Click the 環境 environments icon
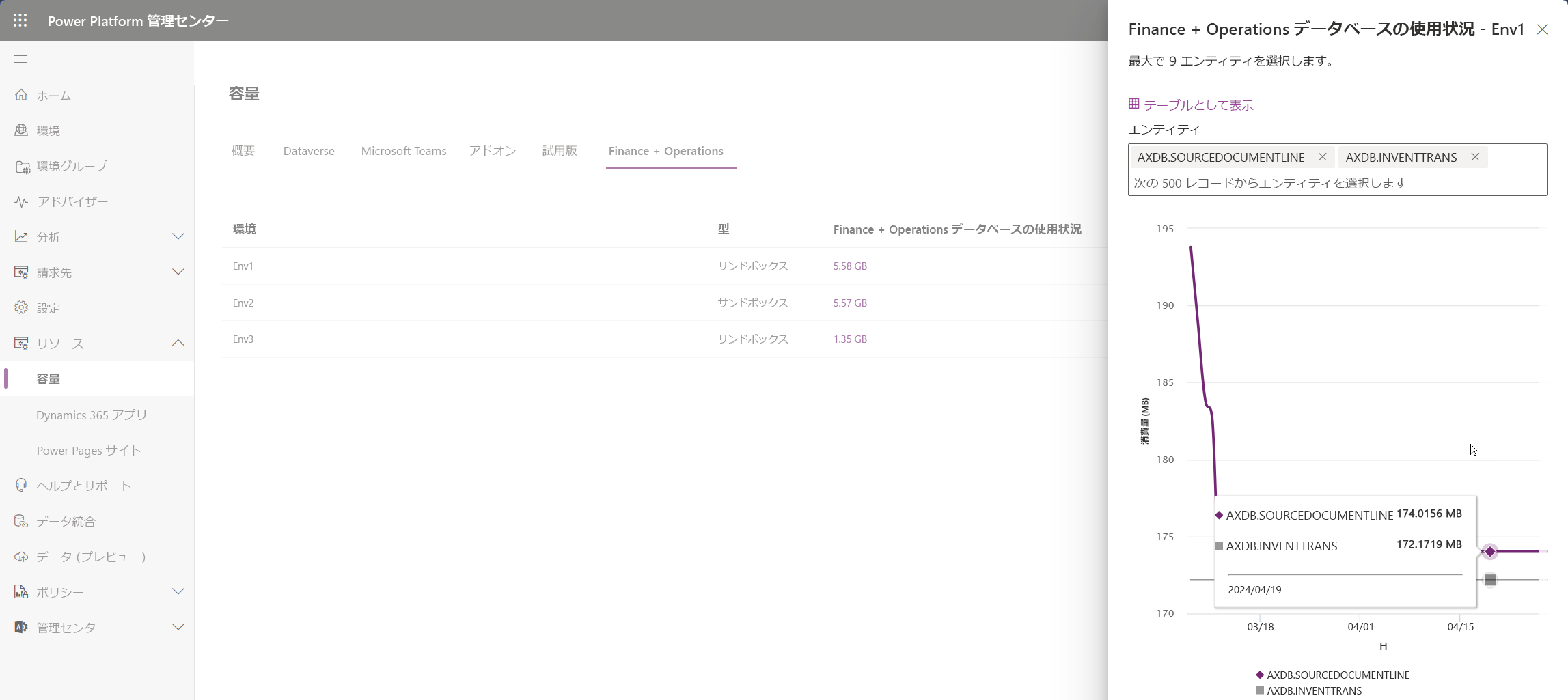Viewport: 1568px width, 700px height. point(21,130)
